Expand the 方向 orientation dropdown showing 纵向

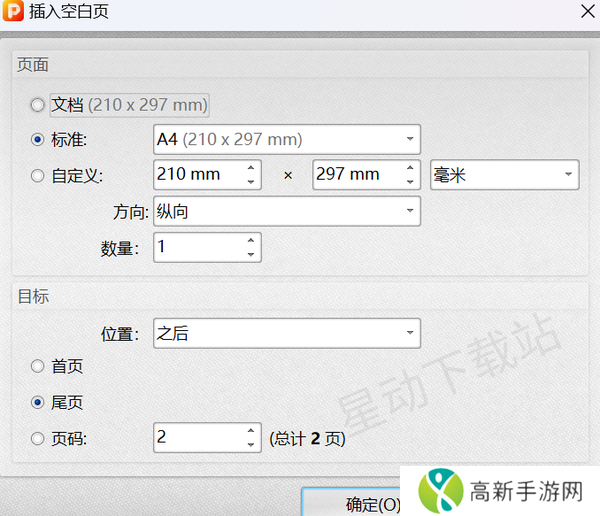coord(287,211)
